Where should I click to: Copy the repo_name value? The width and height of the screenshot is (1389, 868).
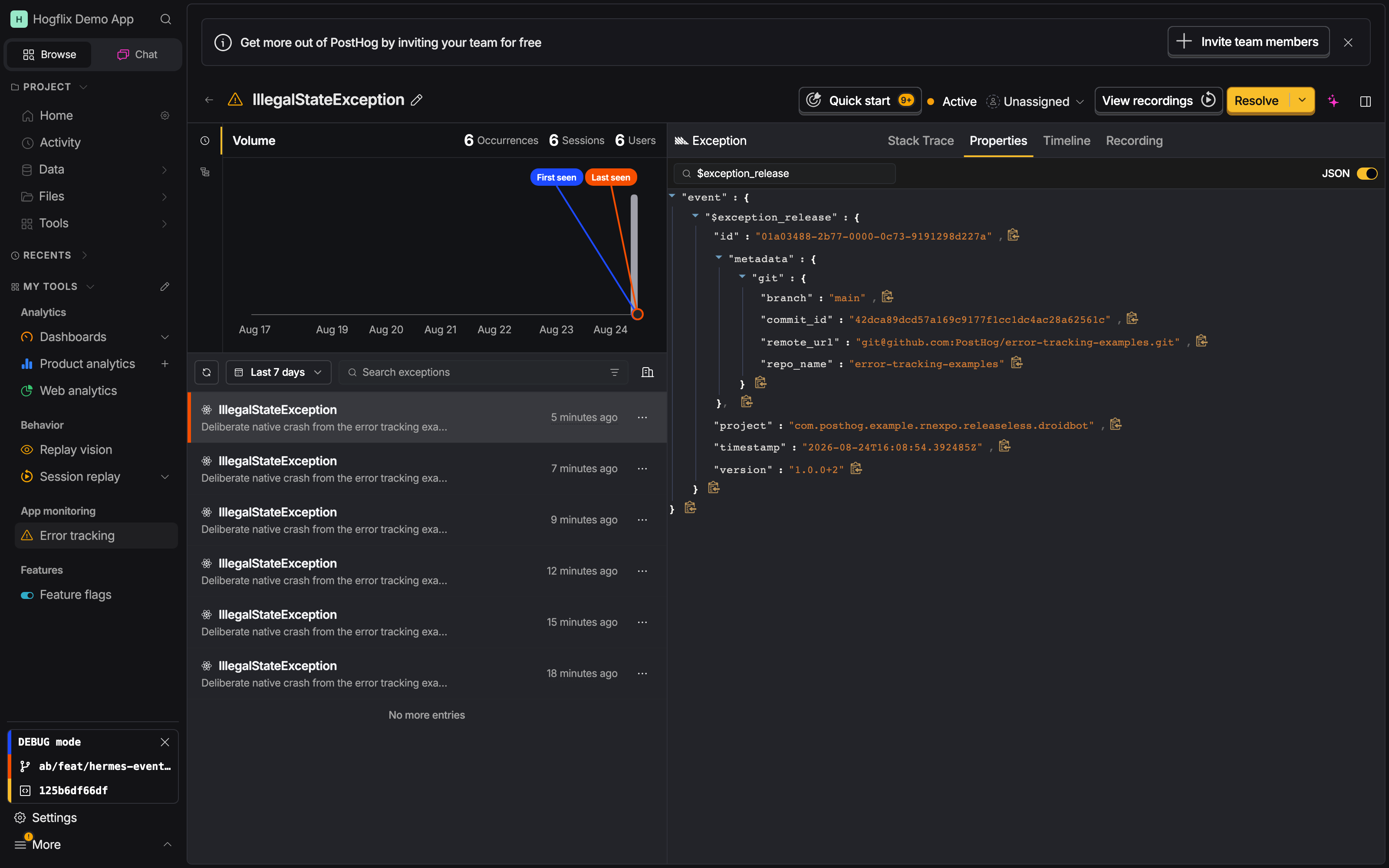tap(1017, 363)
